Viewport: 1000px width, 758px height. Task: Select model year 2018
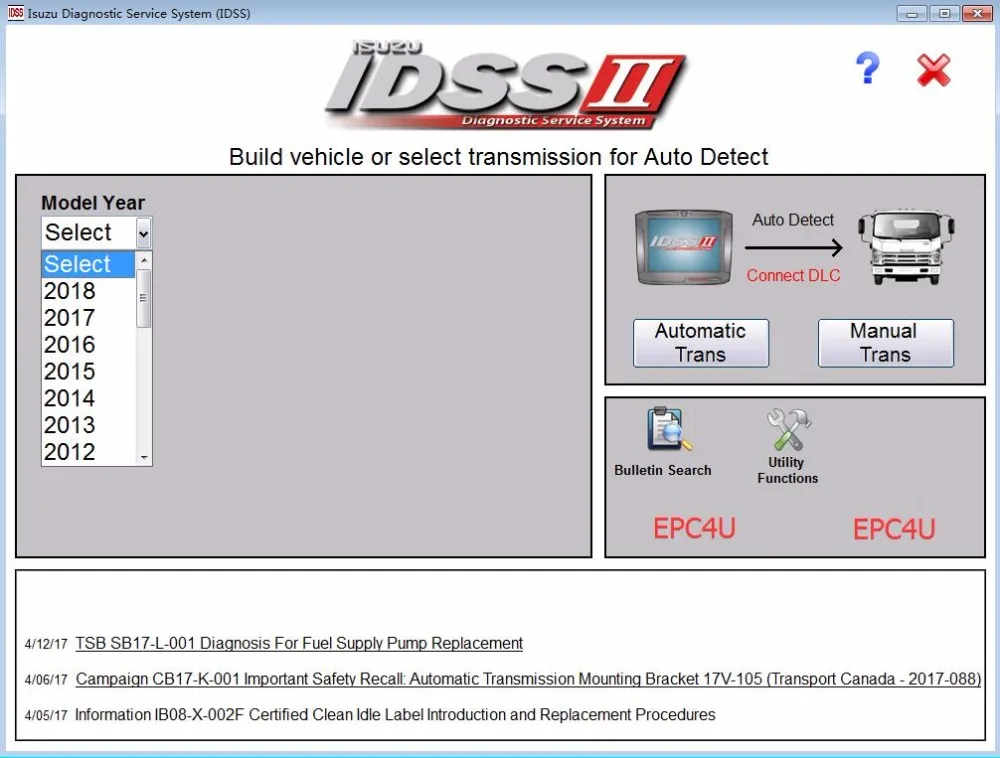[x=88, y=291]
